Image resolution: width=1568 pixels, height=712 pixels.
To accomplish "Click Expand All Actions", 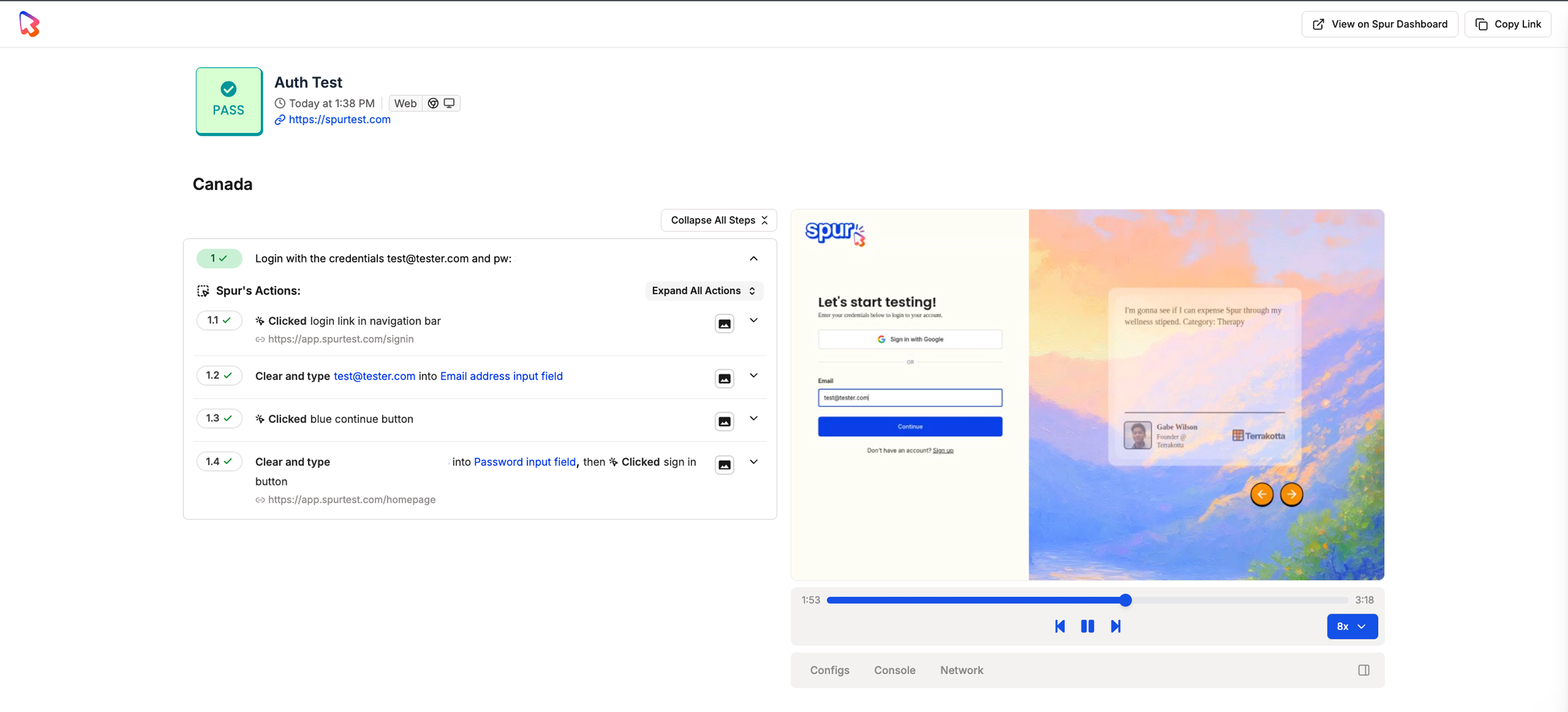I will [704, 290].
